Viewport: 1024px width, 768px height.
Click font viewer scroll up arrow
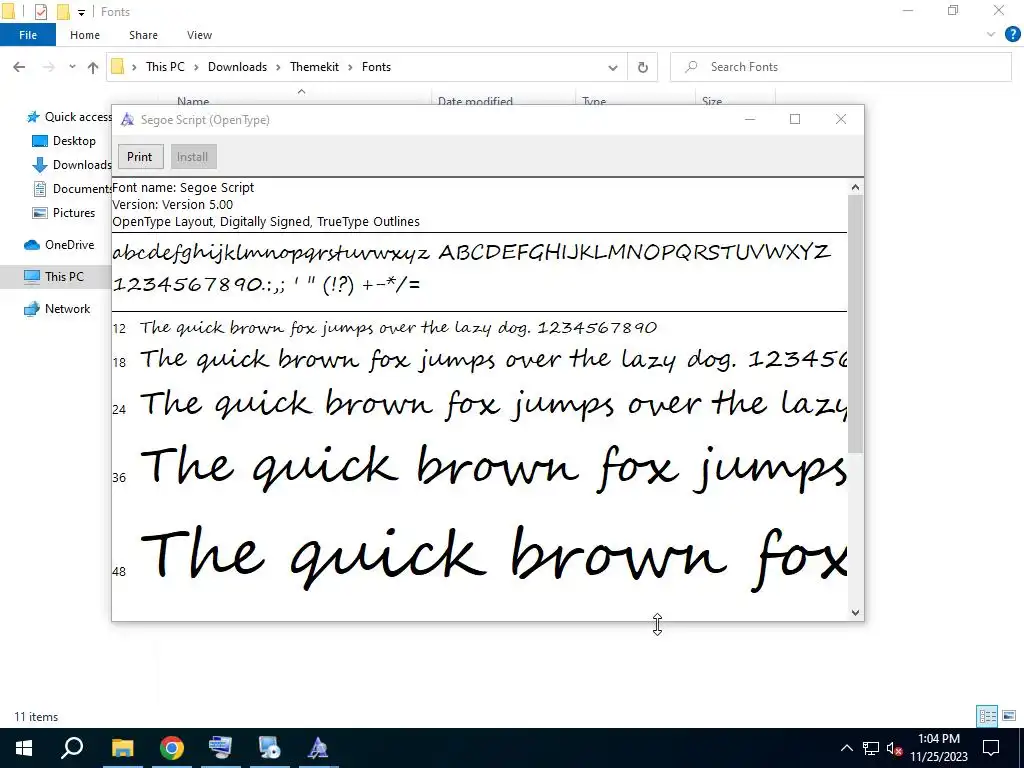tap(856, 187)
